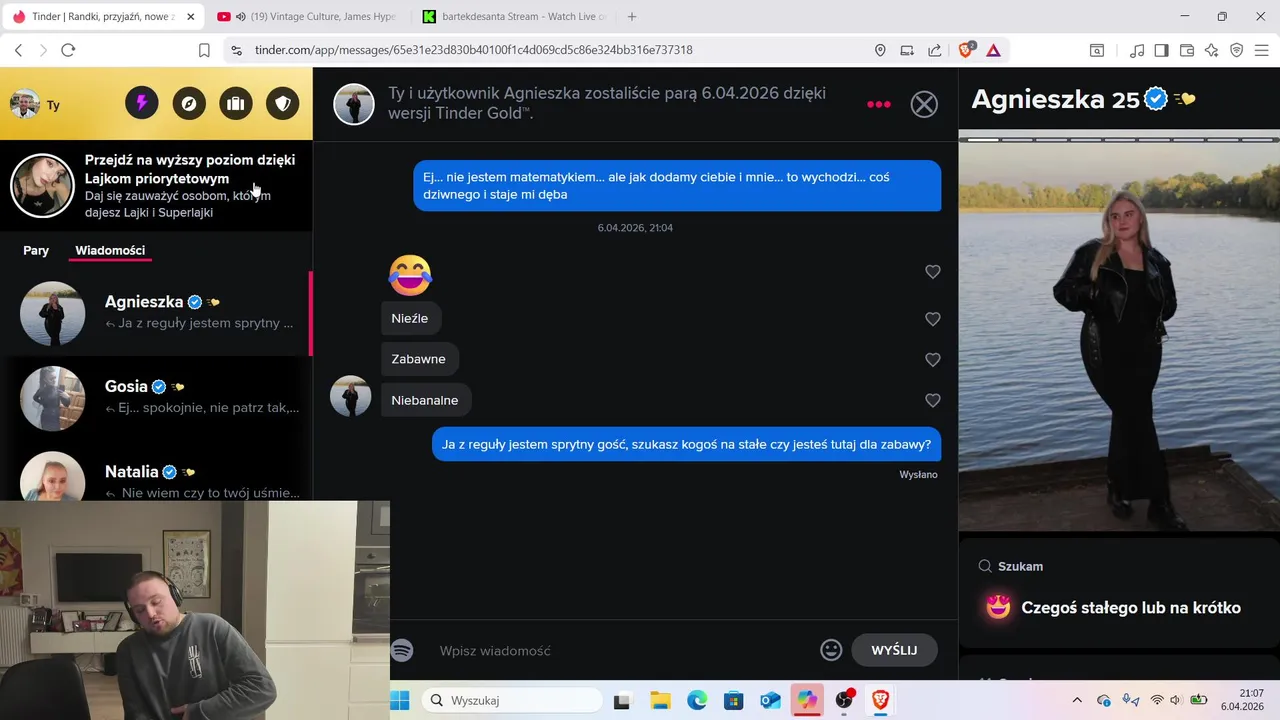Click the browser address bar URL

474,50
